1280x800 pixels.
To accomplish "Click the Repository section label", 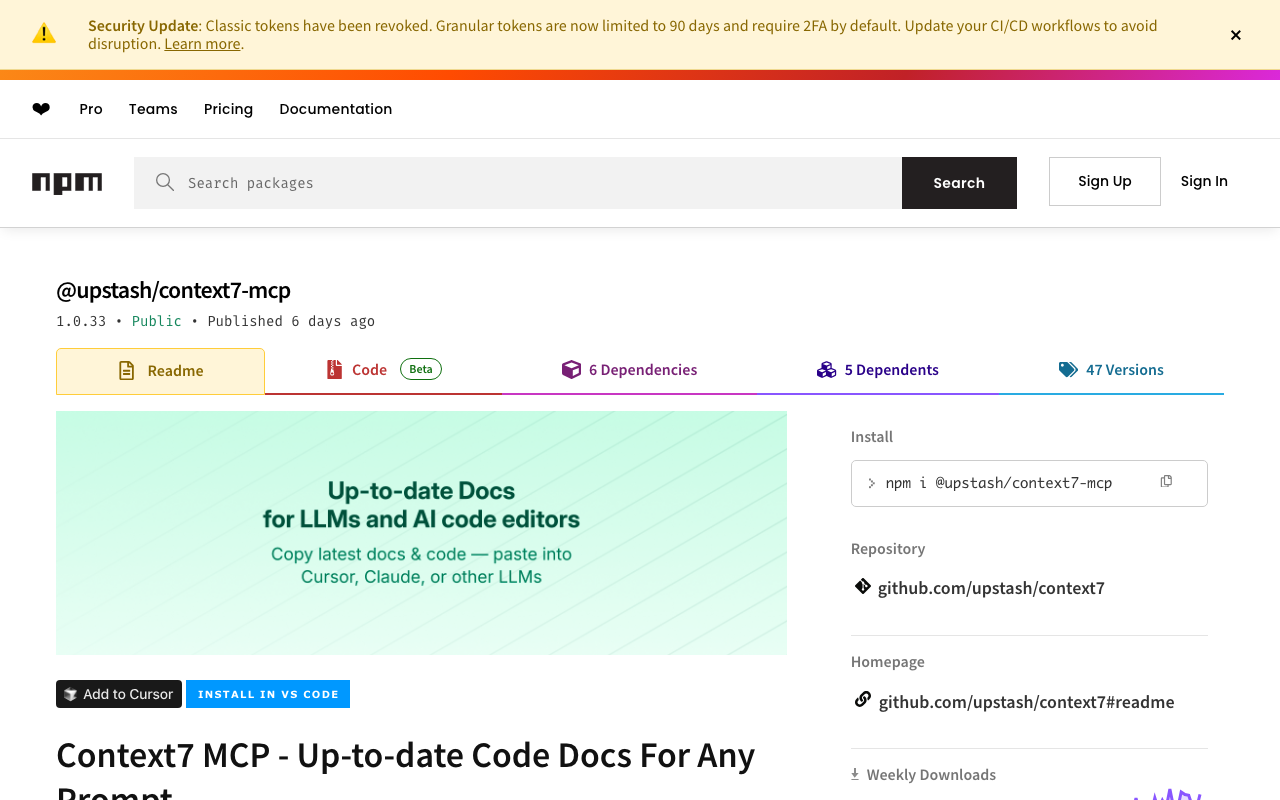I will pos(888,549).
